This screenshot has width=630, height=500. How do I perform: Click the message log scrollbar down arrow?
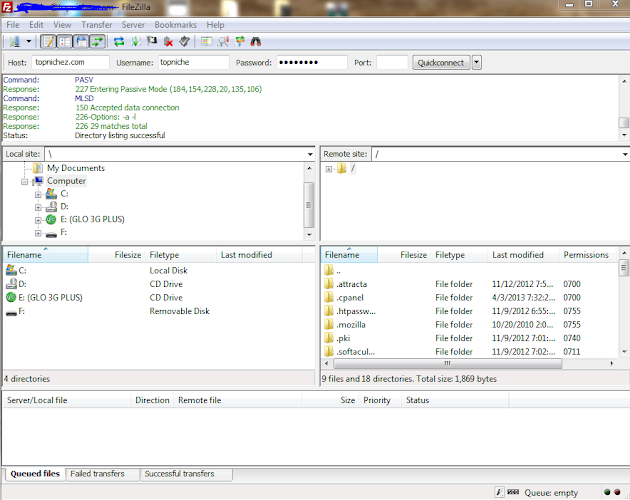[624, 135]
